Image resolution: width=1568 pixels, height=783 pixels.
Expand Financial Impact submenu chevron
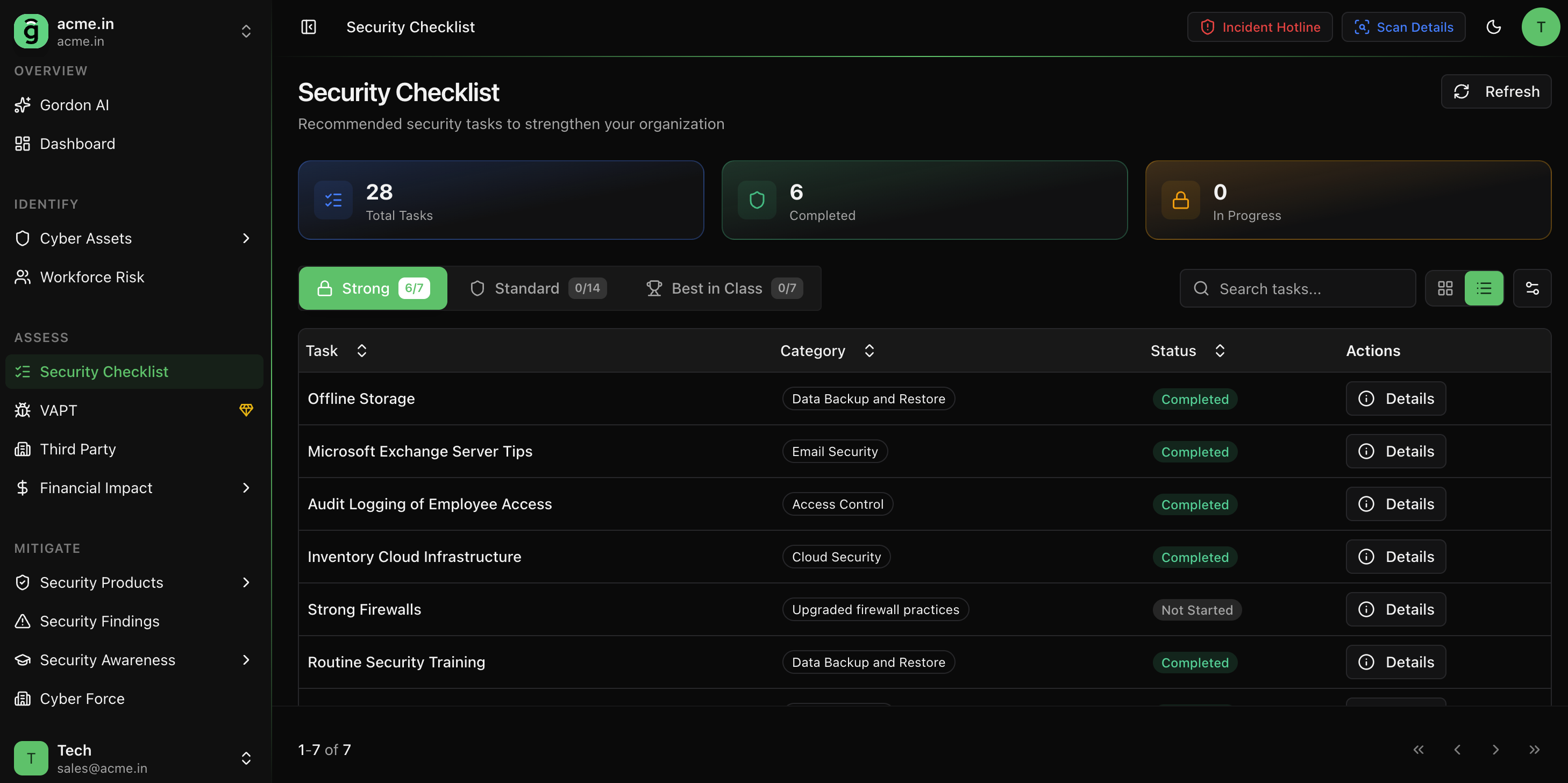coord(246,488)
